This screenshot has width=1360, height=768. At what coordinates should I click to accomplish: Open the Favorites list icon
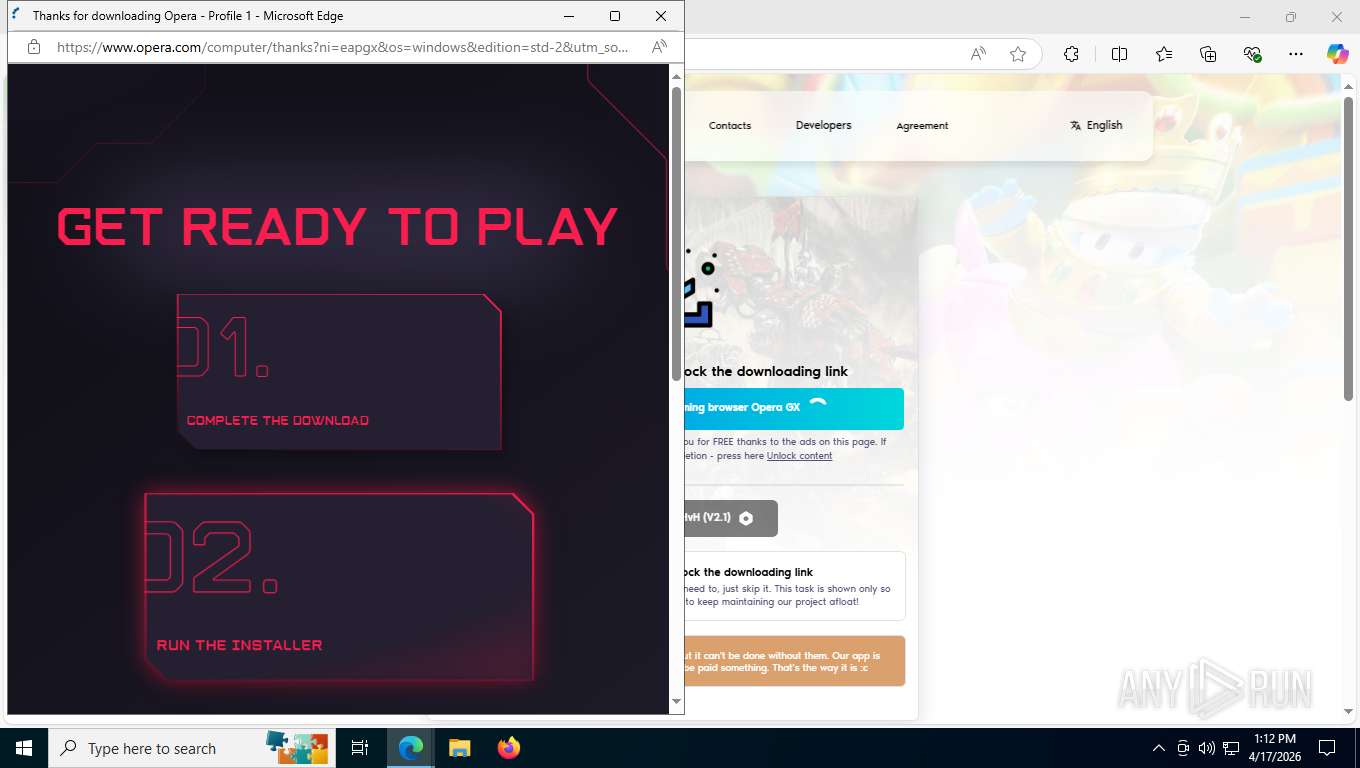tap(1164, 55)
